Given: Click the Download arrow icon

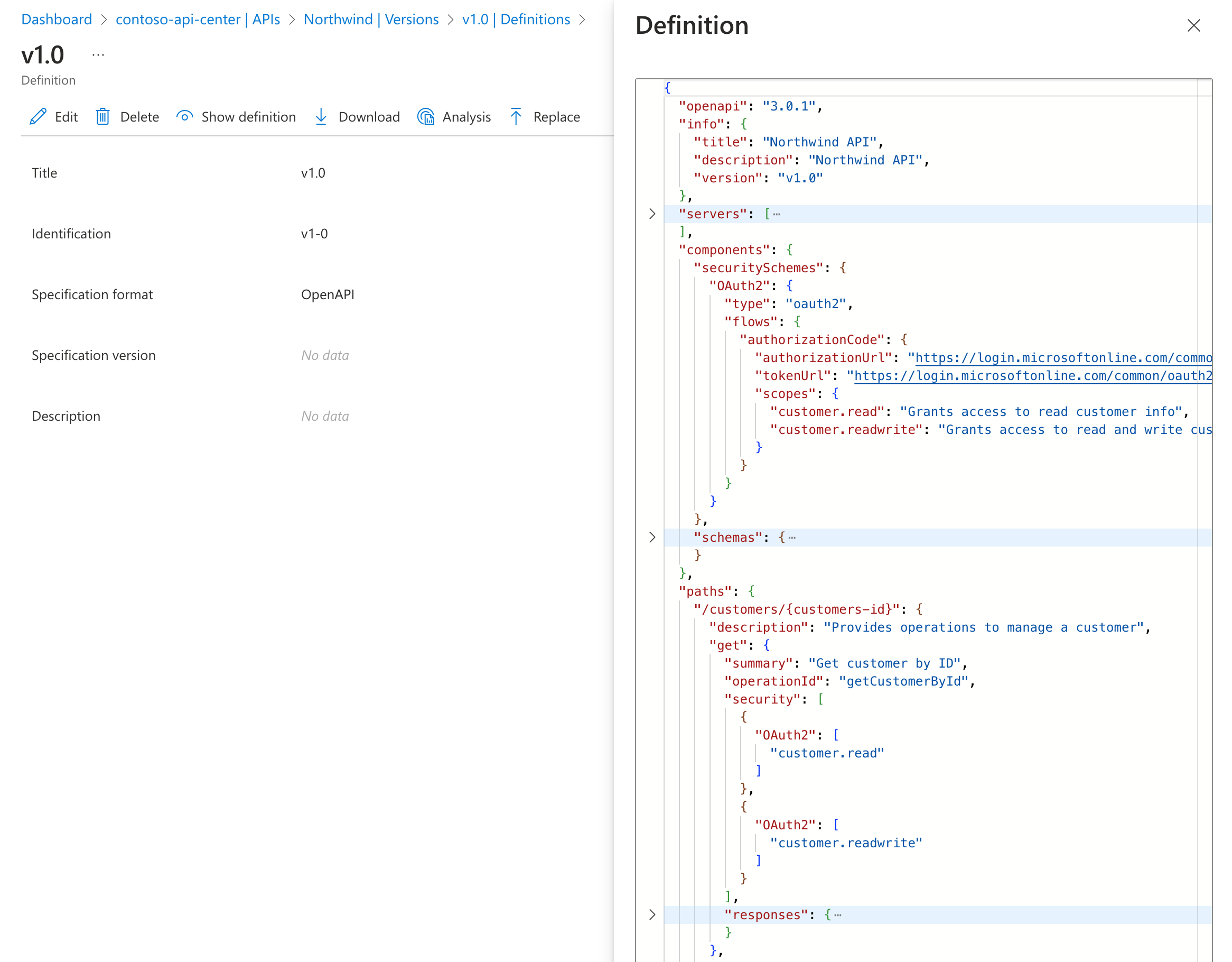Looking at the screenshot, I should point(321,117).
